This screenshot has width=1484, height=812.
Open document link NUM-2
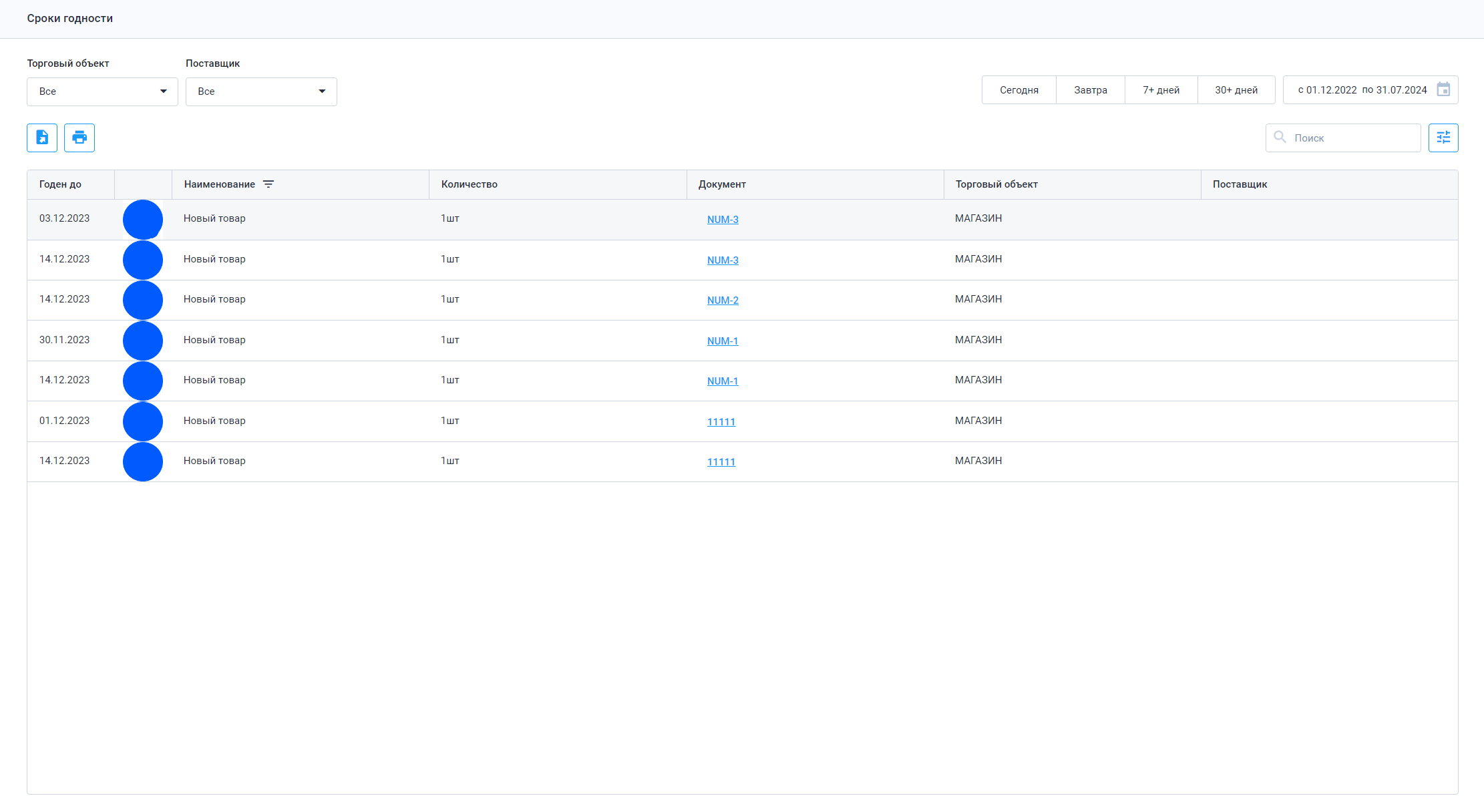[x=723, y=300]
